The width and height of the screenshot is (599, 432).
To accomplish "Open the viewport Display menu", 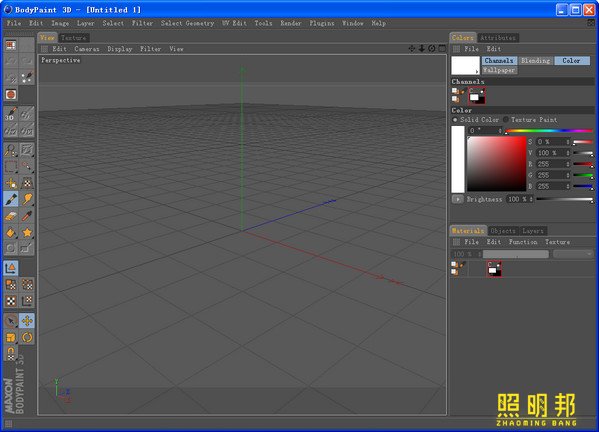I will 120,49.
